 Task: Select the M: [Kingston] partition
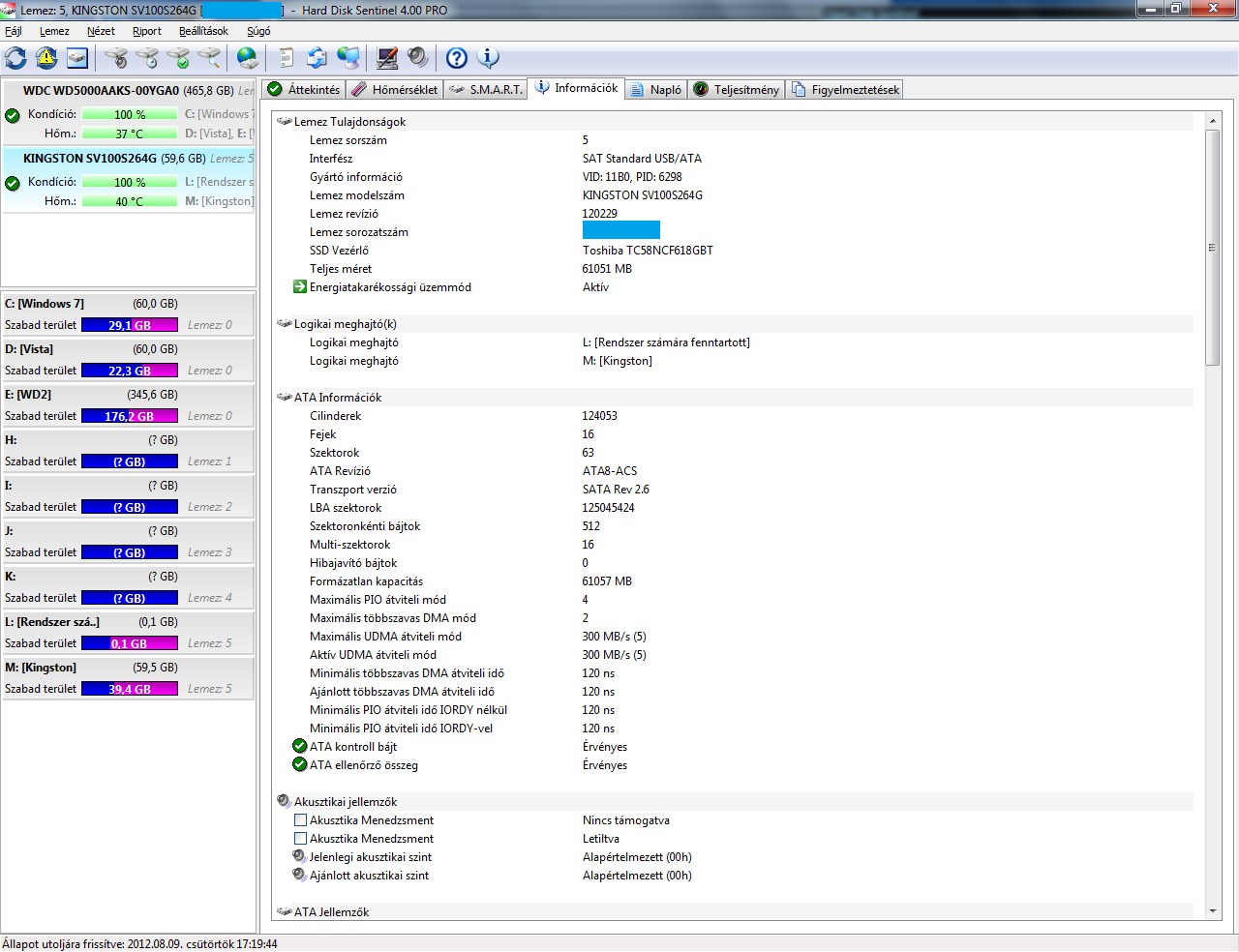point(129,678)
